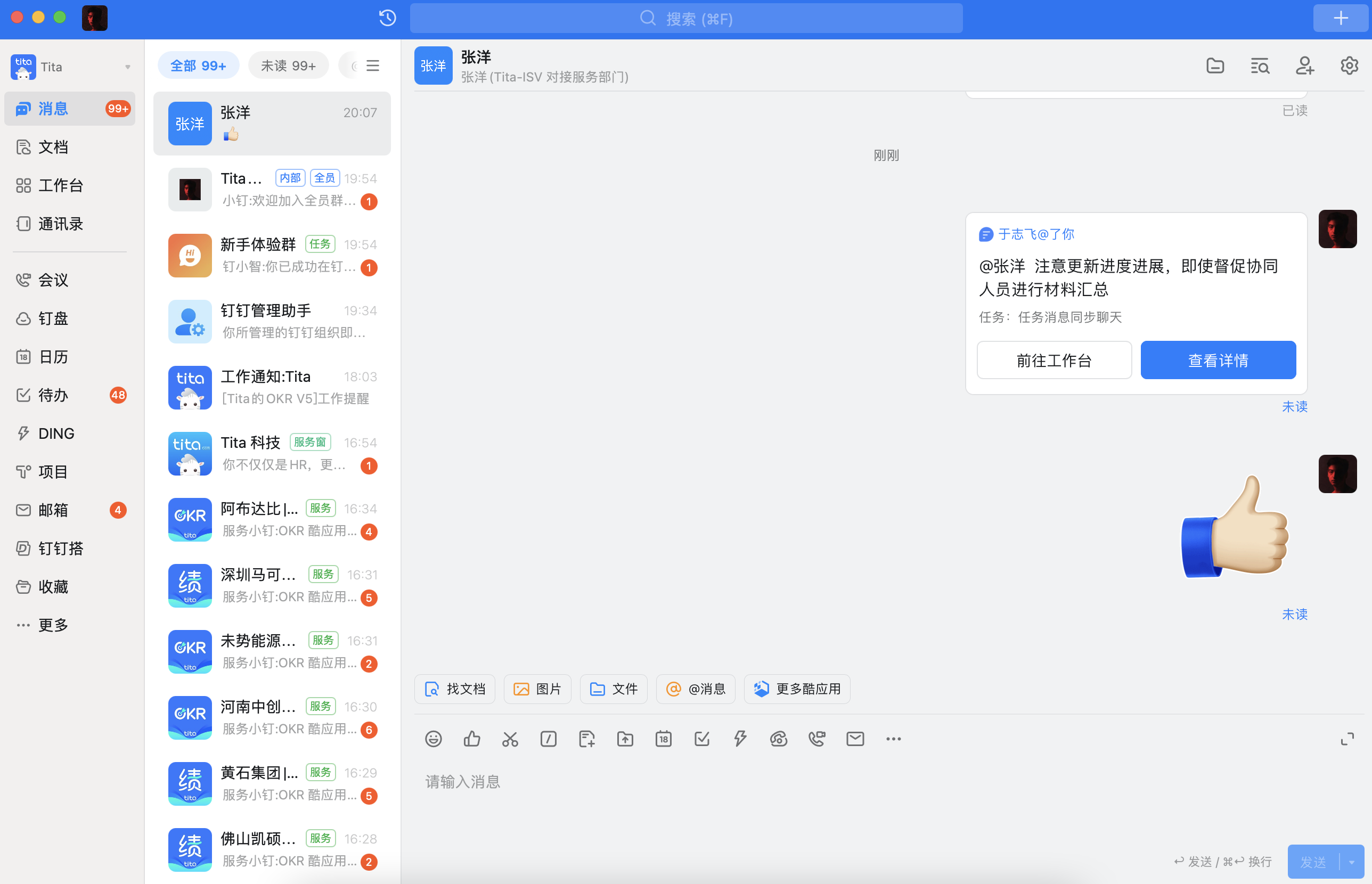Expand 更多 in left sidebar
1372x884 pixels.
point(70,625)
